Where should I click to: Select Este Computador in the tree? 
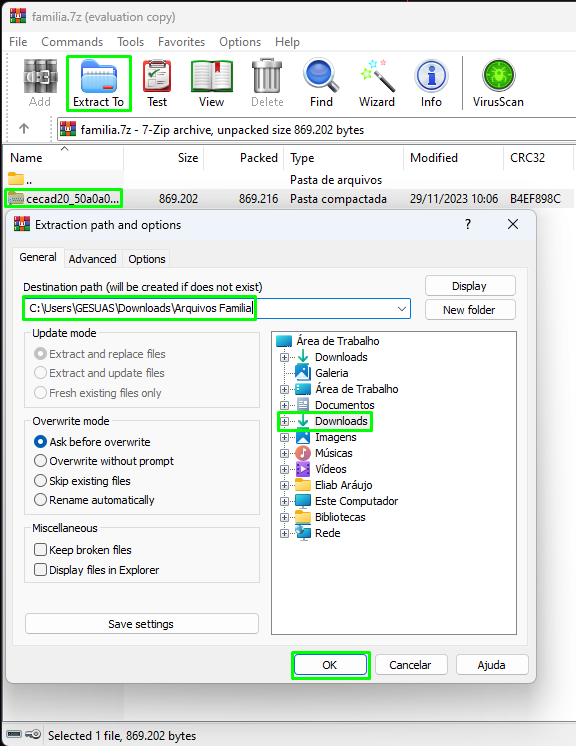coord(356,501)
